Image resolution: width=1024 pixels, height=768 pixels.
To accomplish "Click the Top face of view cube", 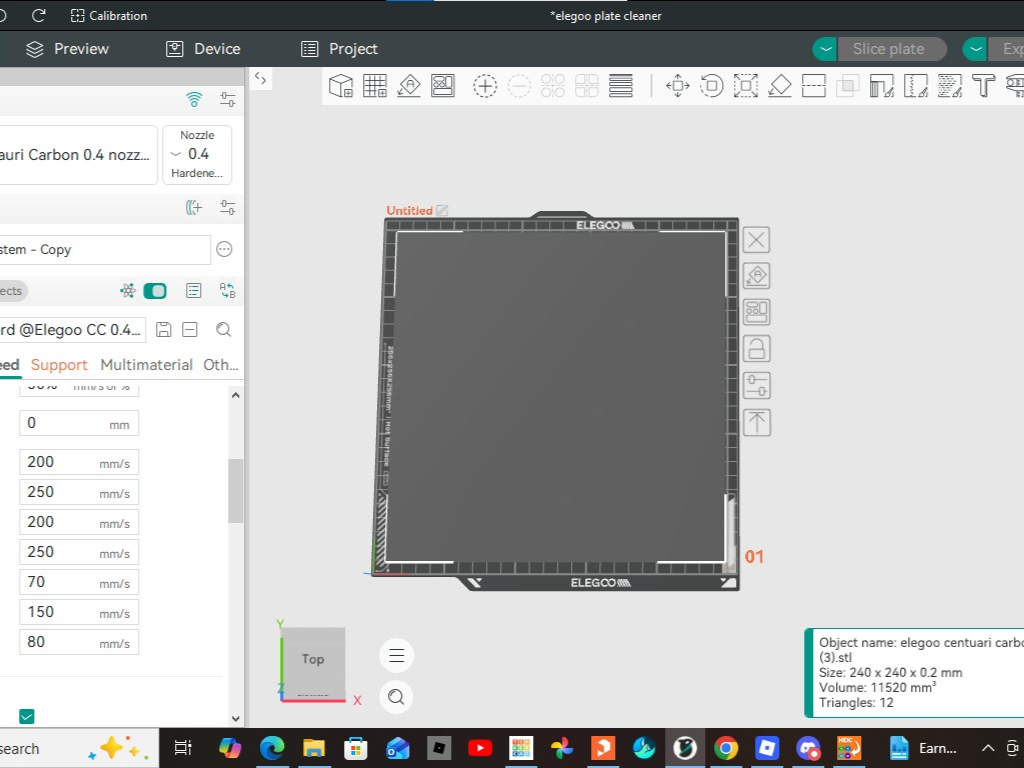I will (x=313, y=660).
